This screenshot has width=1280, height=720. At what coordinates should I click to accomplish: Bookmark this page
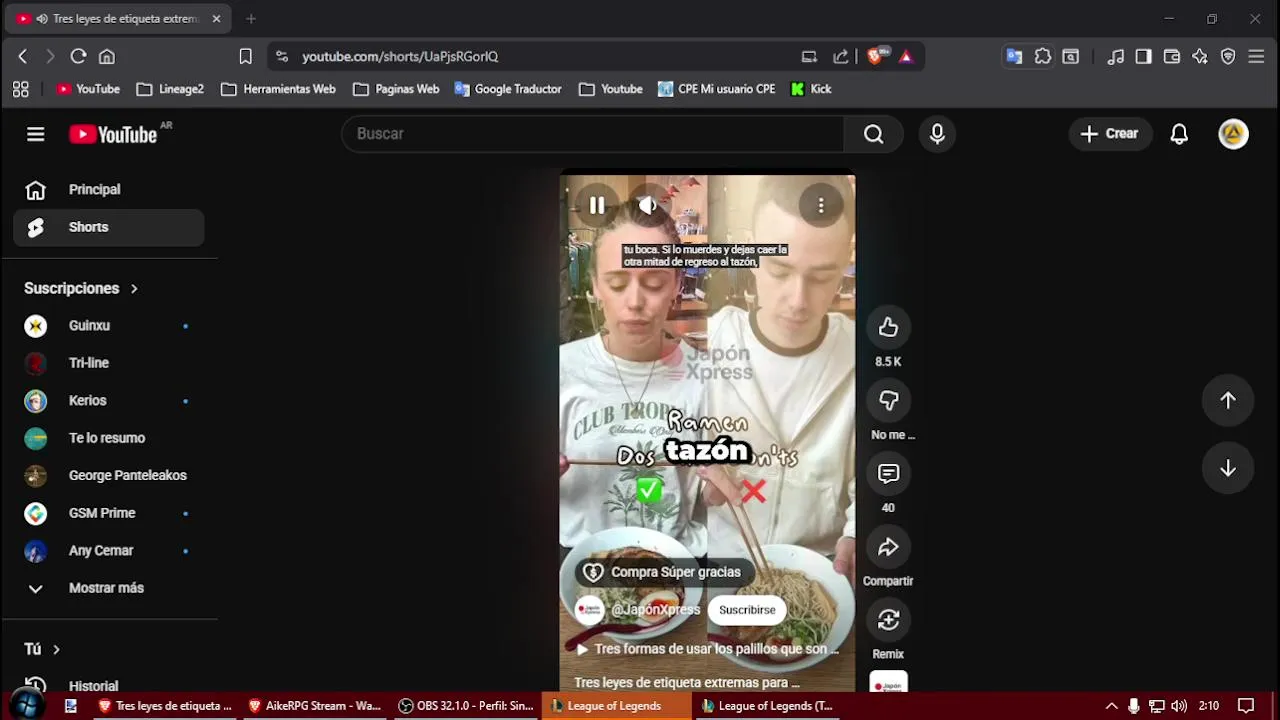click(245, 57)
